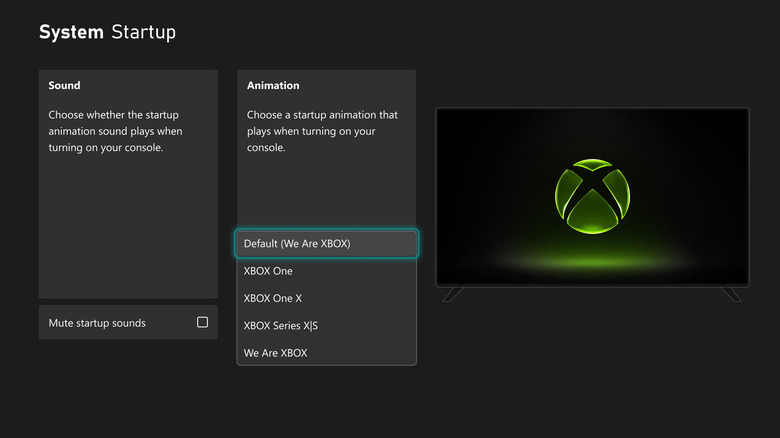Check the Mute startup sounds checkbox

[202, 322]
